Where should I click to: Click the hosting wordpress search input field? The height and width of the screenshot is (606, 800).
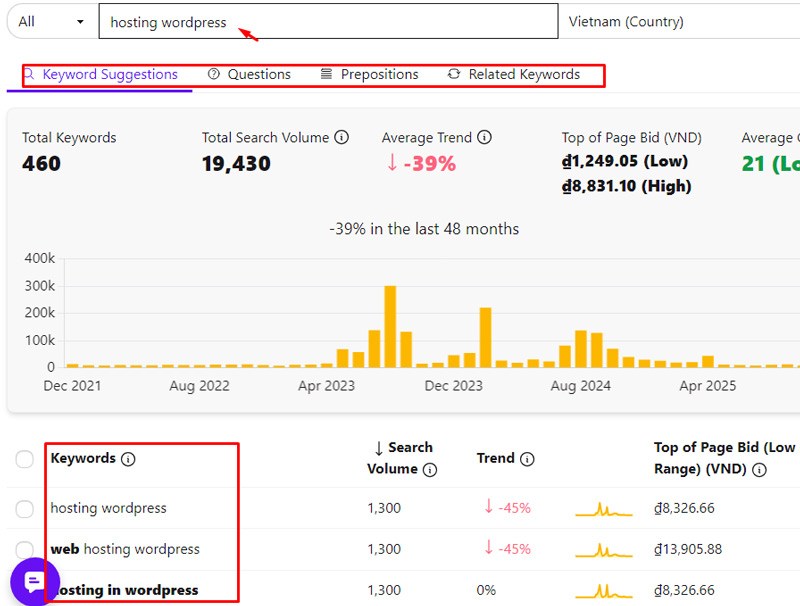tap(328, 22)
